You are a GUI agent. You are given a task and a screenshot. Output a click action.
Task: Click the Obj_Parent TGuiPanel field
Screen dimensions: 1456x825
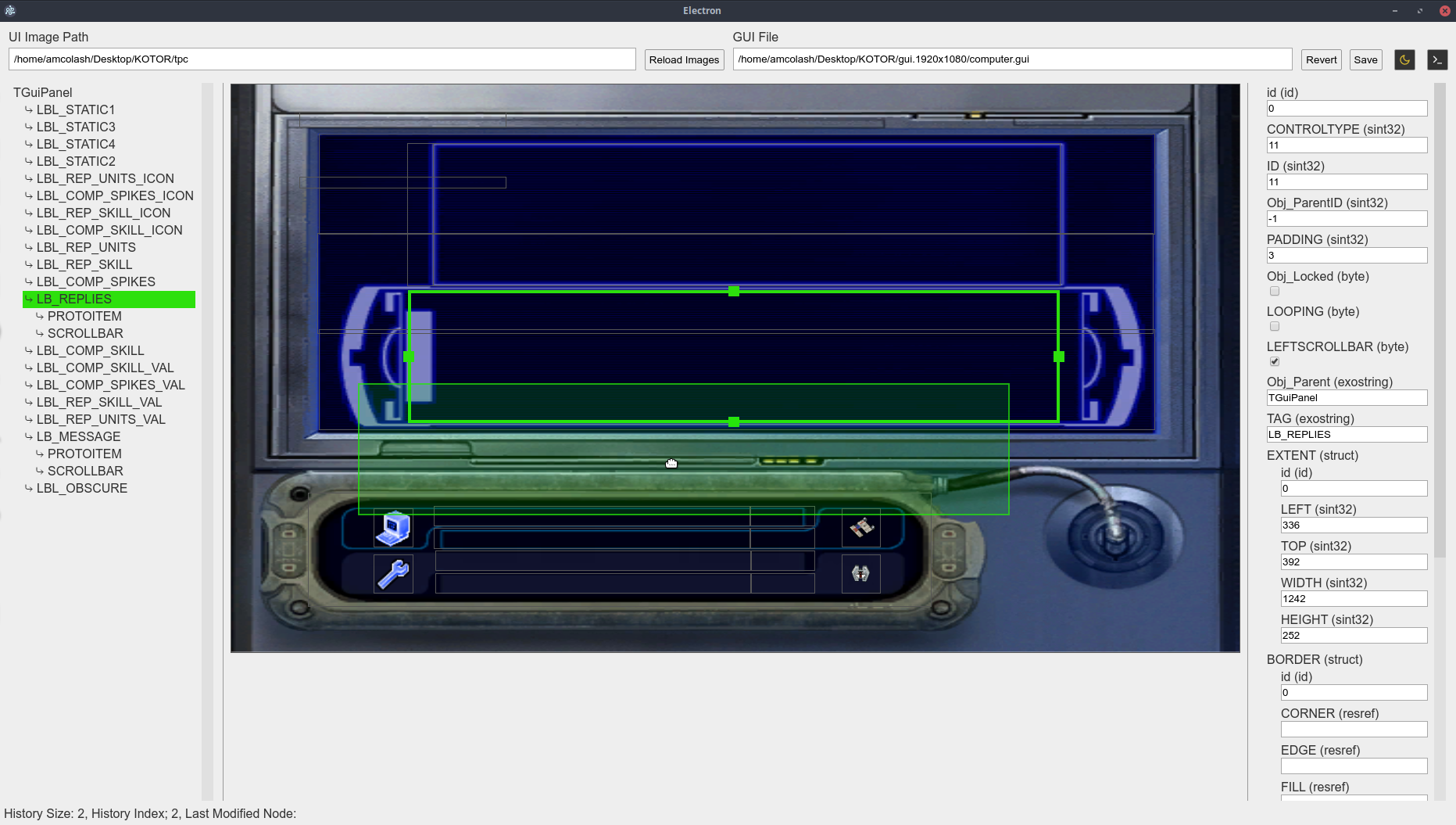point(1347,398)
